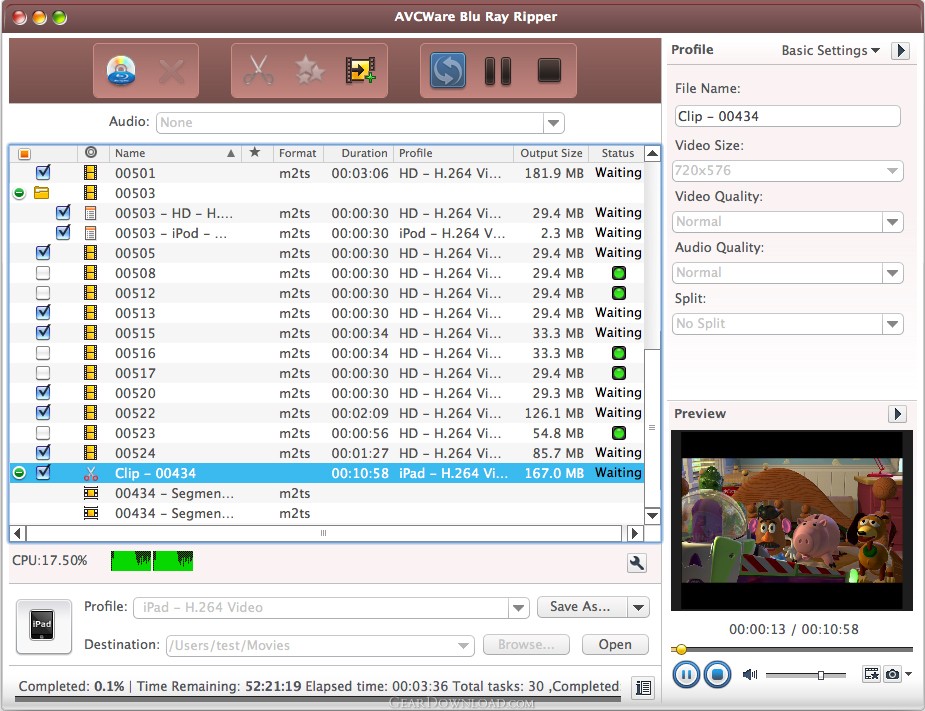Image resolution: width=925 pixels, height=711 pixels.
Task: Check the checkbox for 00516
Action: 42,353
